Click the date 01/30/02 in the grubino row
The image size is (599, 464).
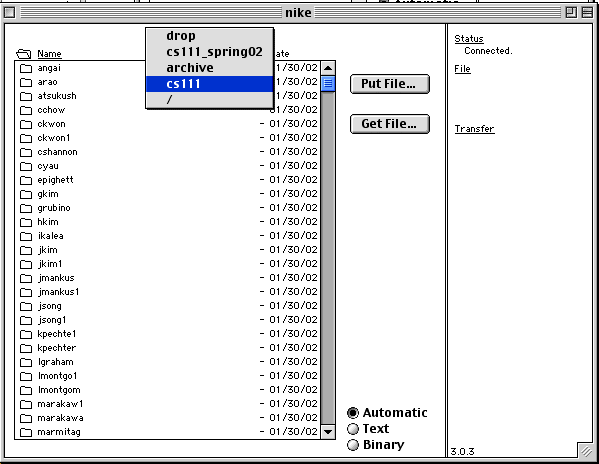pos(293,208)
